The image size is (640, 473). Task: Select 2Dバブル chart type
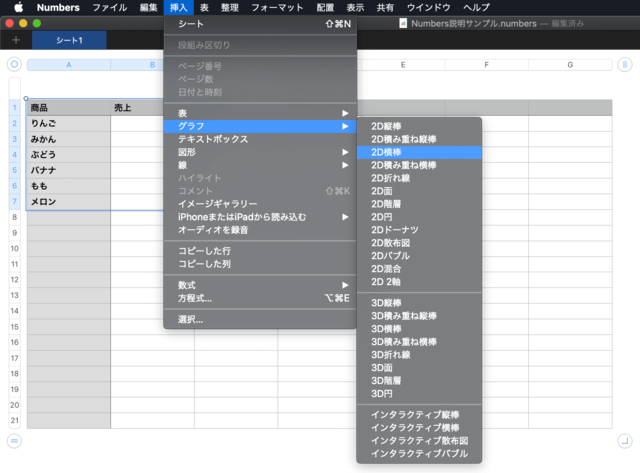tap(419, 256)
